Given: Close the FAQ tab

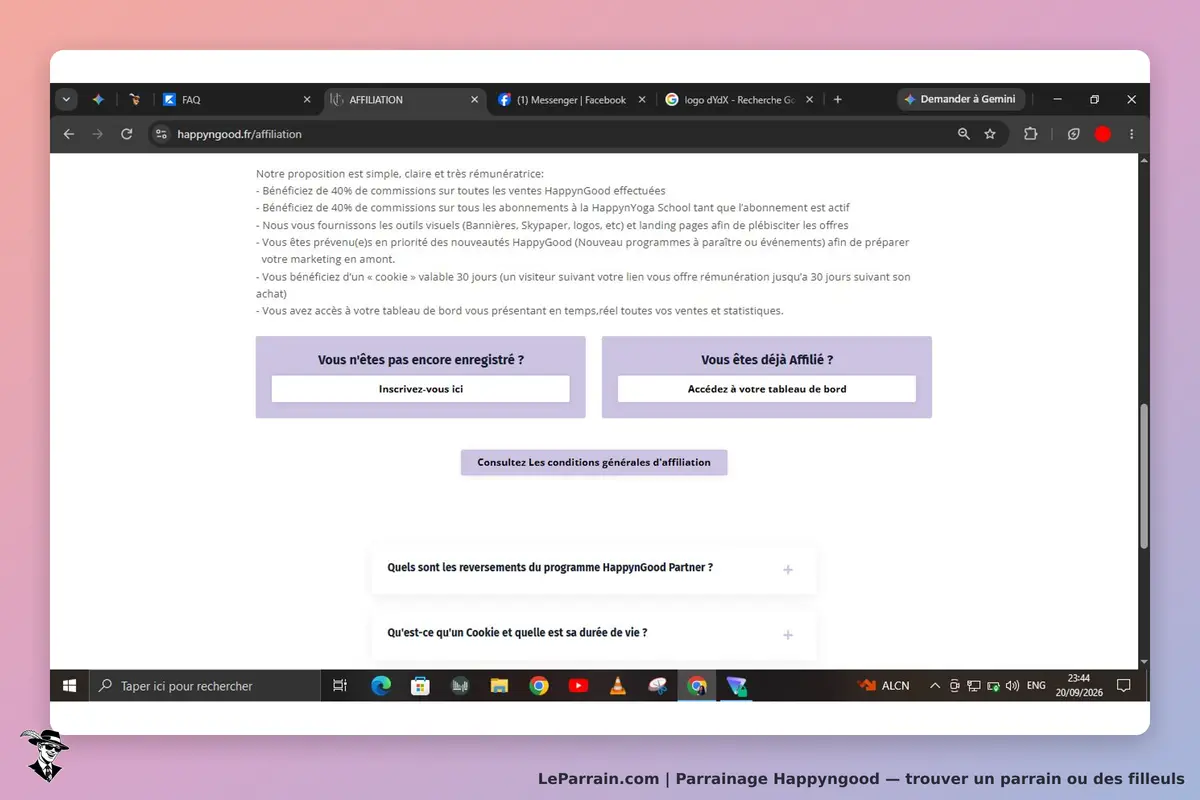Looking at the screenshot, I should tap(307, 100).
